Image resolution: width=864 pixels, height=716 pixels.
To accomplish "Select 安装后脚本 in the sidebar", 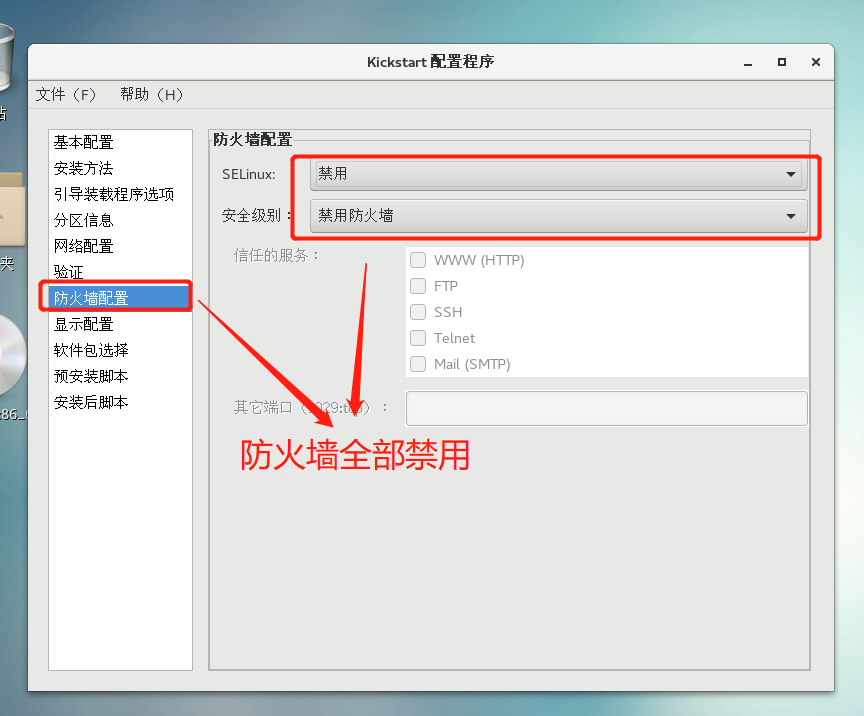I will click(120, 402).
